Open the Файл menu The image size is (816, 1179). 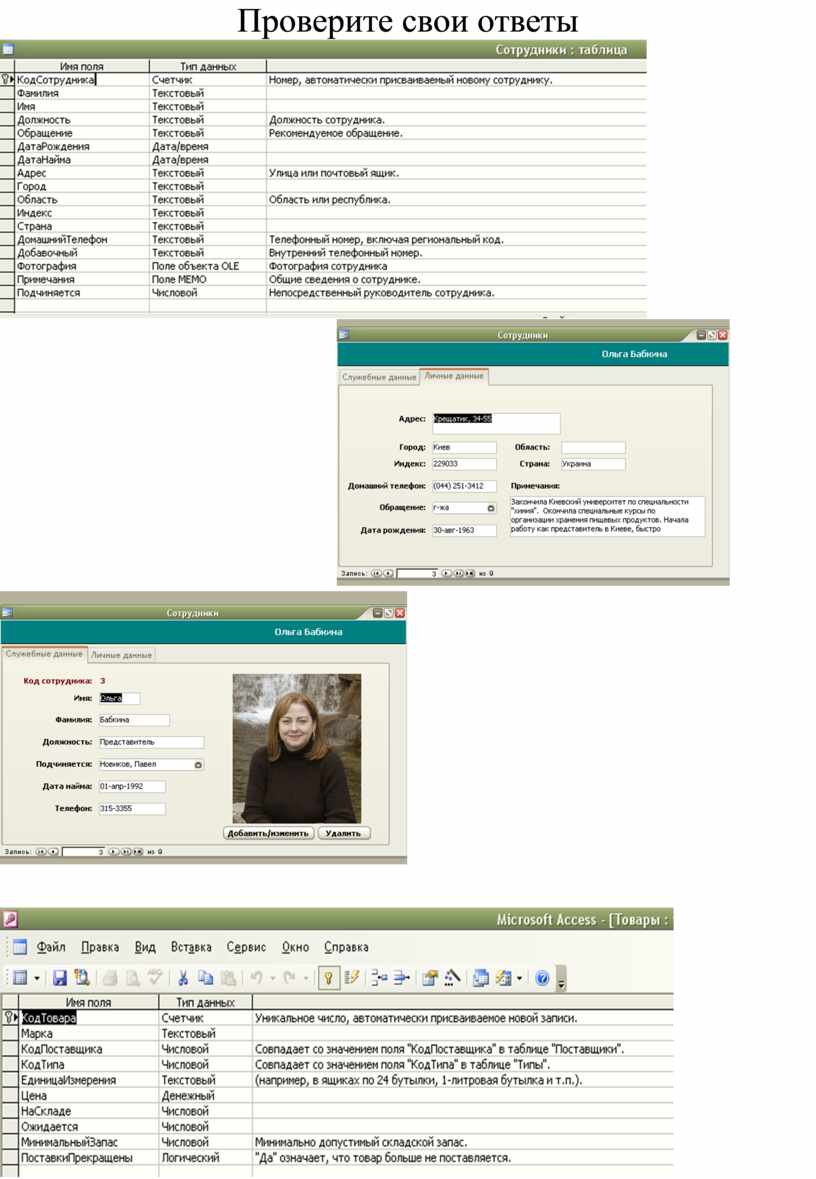coord(51,947)
